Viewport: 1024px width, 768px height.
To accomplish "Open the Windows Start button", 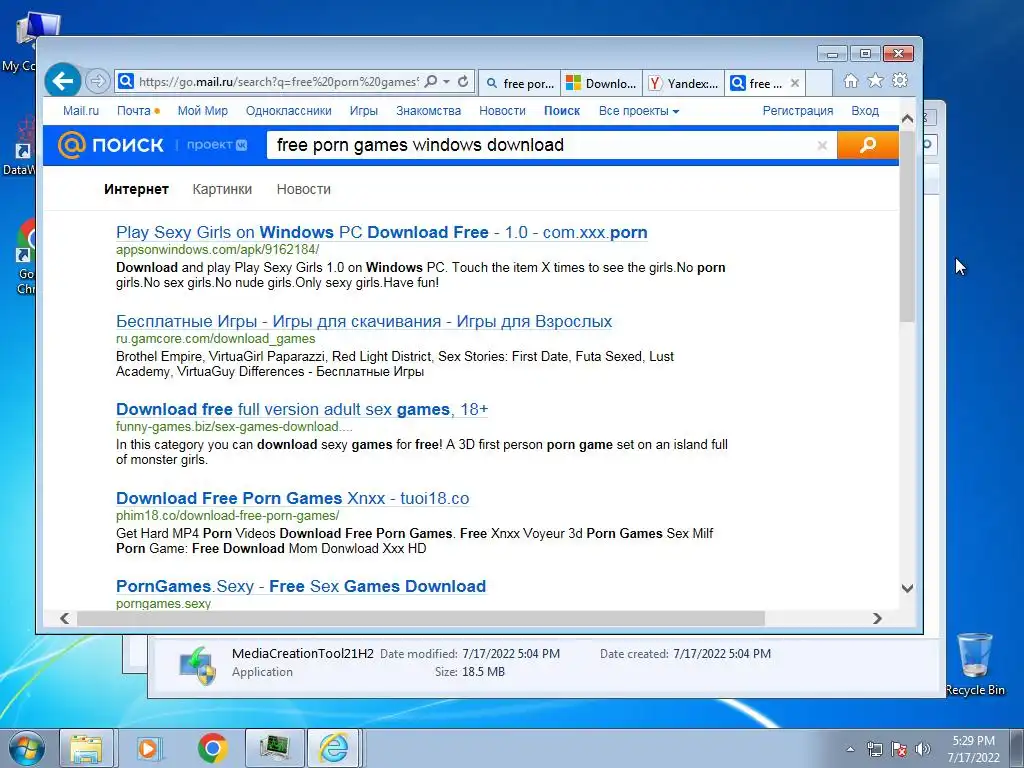I will (25, 748).
